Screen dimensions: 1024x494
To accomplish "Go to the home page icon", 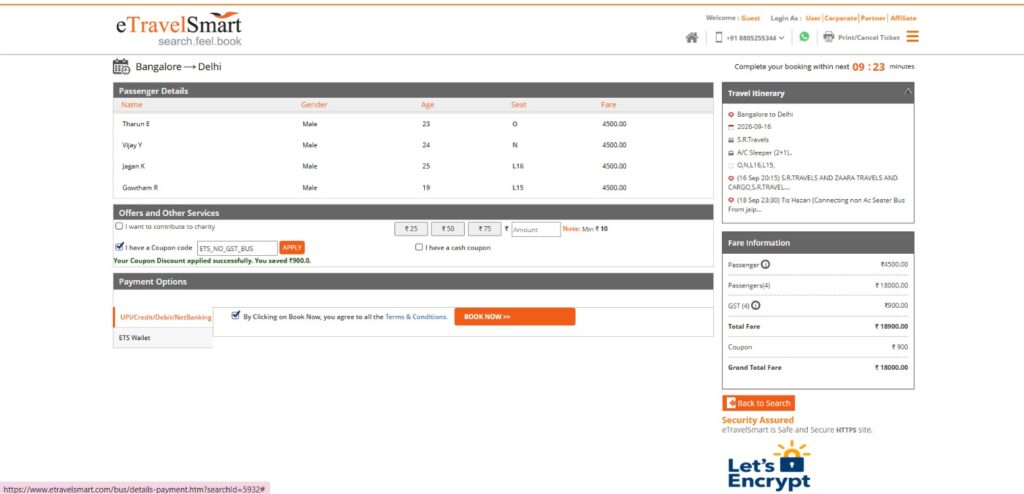I will point(692,38).
